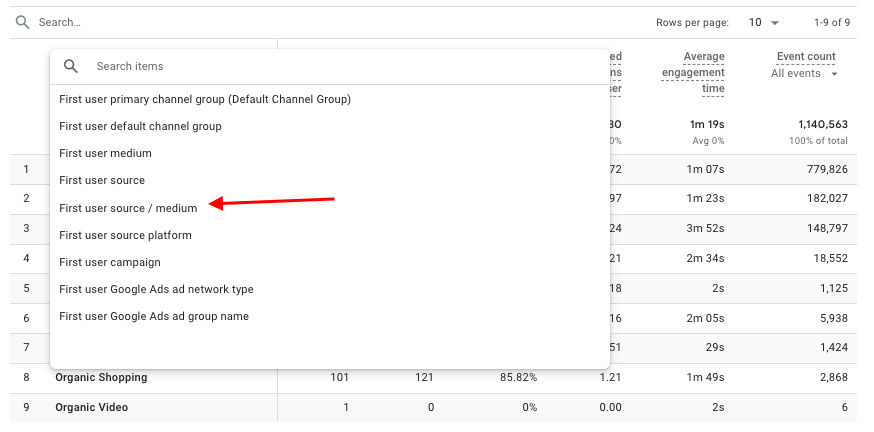Click the search magnifier icon above table
874x432 pixels.
pos(22,22)
